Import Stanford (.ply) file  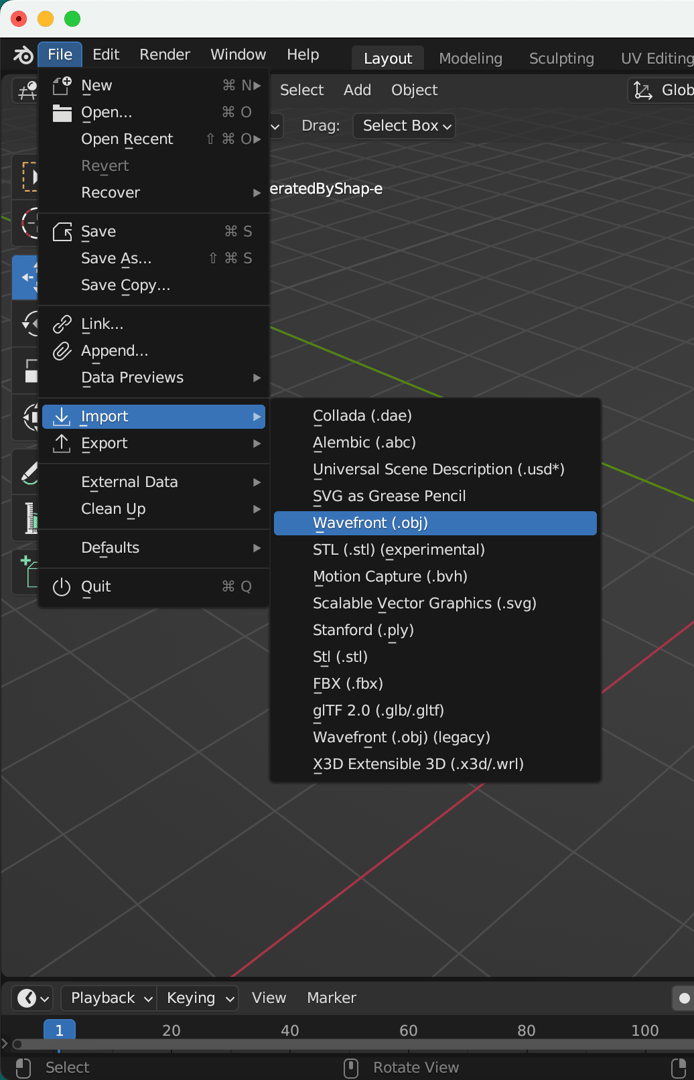pyautogui.click(x=435, y=630)
